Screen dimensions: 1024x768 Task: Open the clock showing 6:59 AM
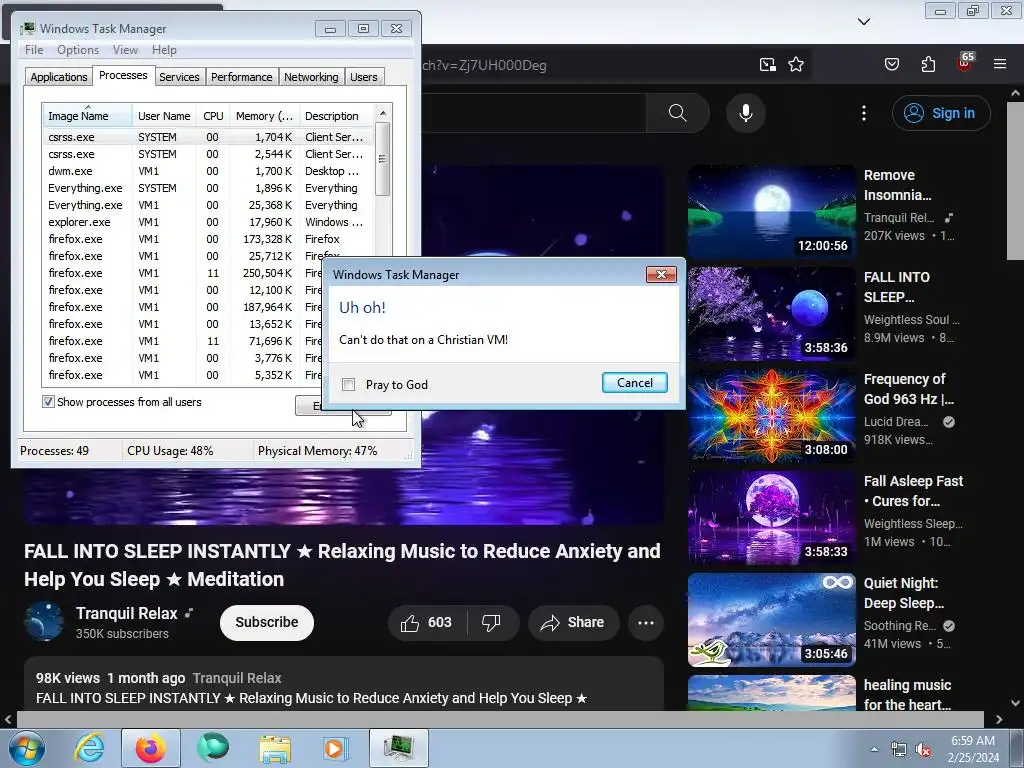973,749
